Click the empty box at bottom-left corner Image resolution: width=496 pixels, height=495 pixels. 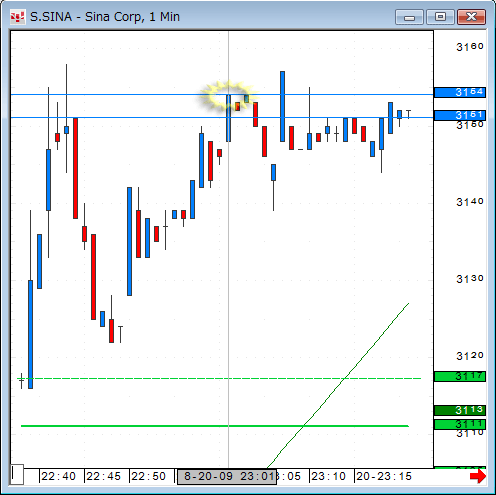point(17,474)
